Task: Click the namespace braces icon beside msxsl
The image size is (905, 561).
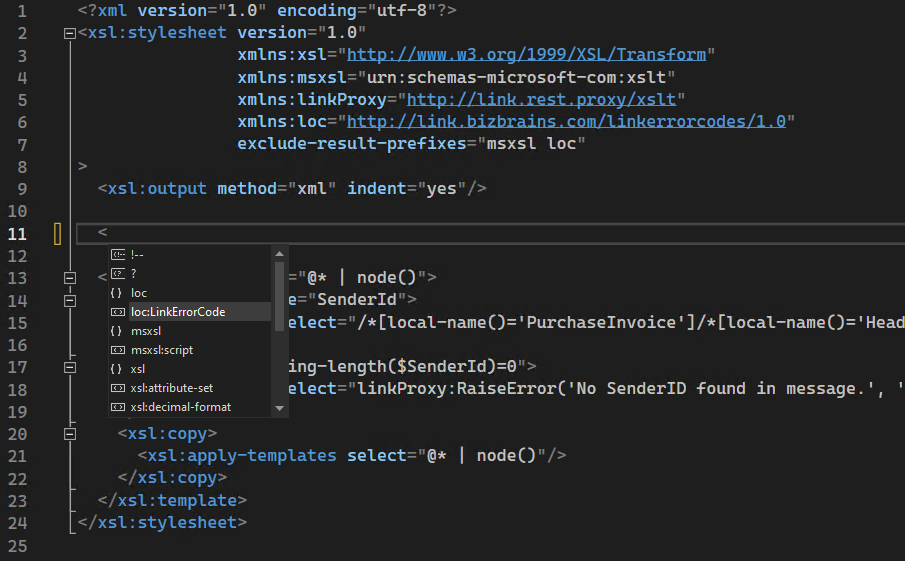Action: click(118, 331)
